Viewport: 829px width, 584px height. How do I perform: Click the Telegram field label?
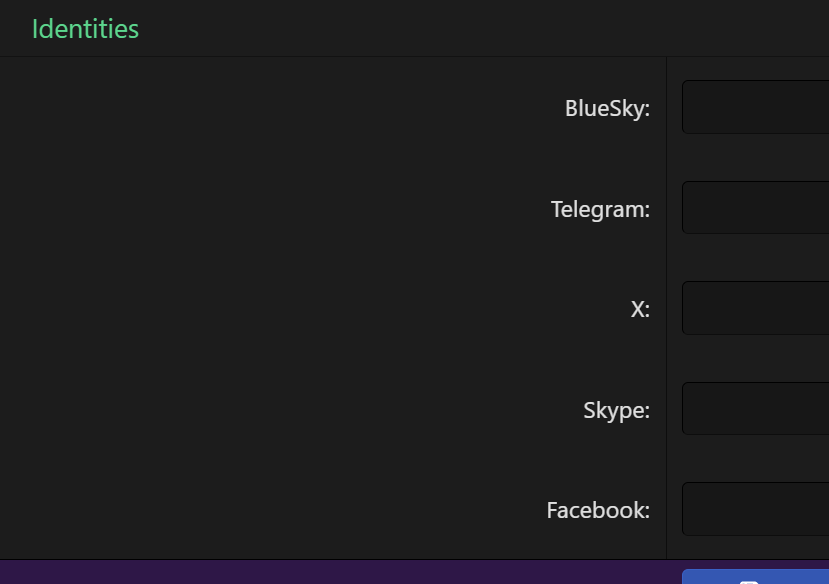click(x=600, y=209)
